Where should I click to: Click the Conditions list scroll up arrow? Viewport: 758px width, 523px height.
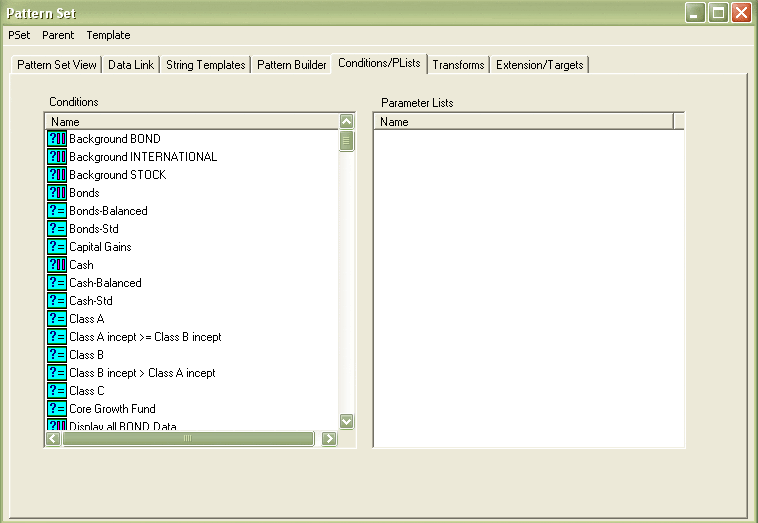coord(347,121)
